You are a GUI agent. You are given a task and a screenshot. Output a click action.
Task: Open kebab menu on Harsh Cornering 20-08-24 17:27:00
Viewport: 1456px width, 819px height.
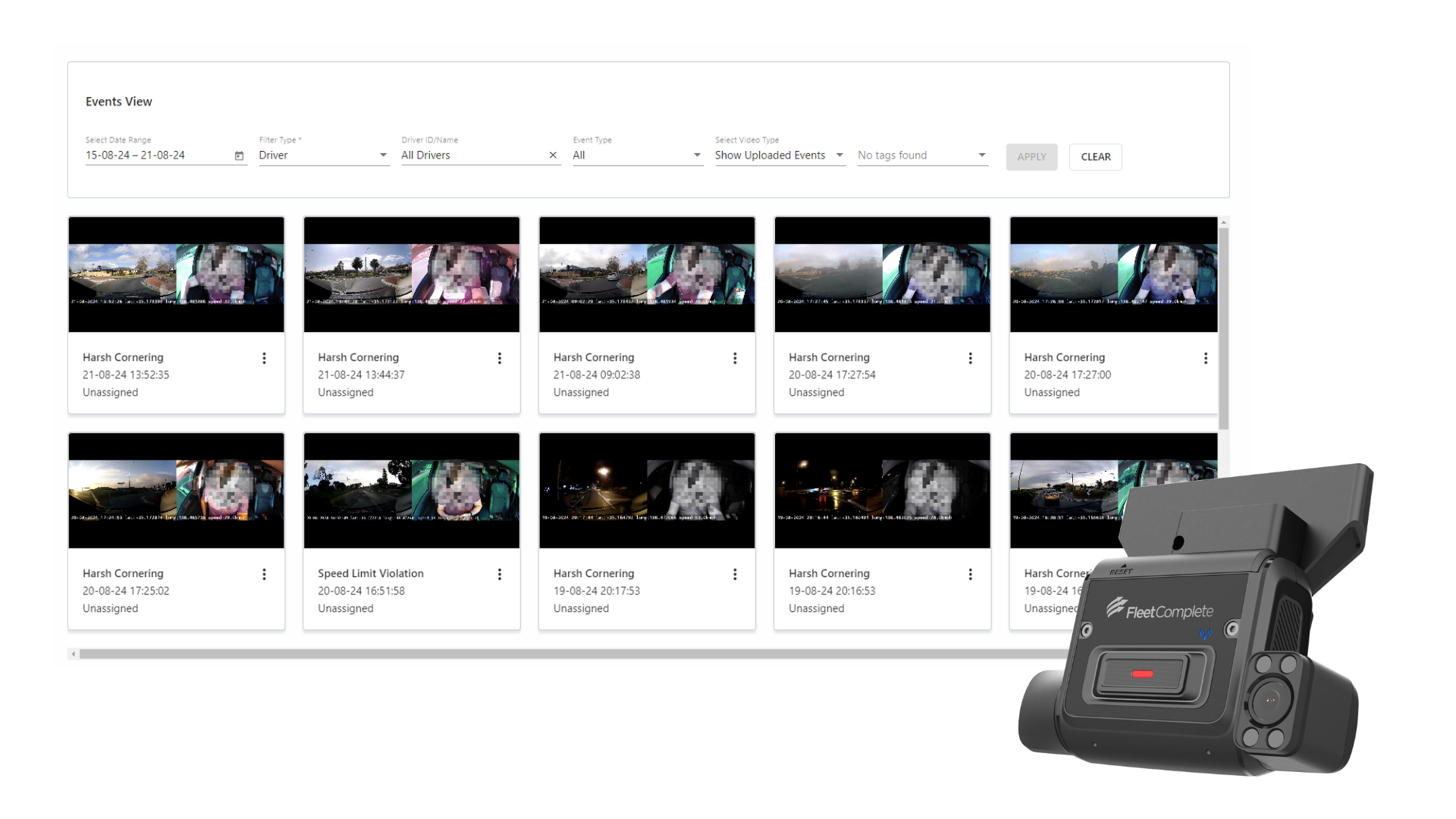[1206, 357]
